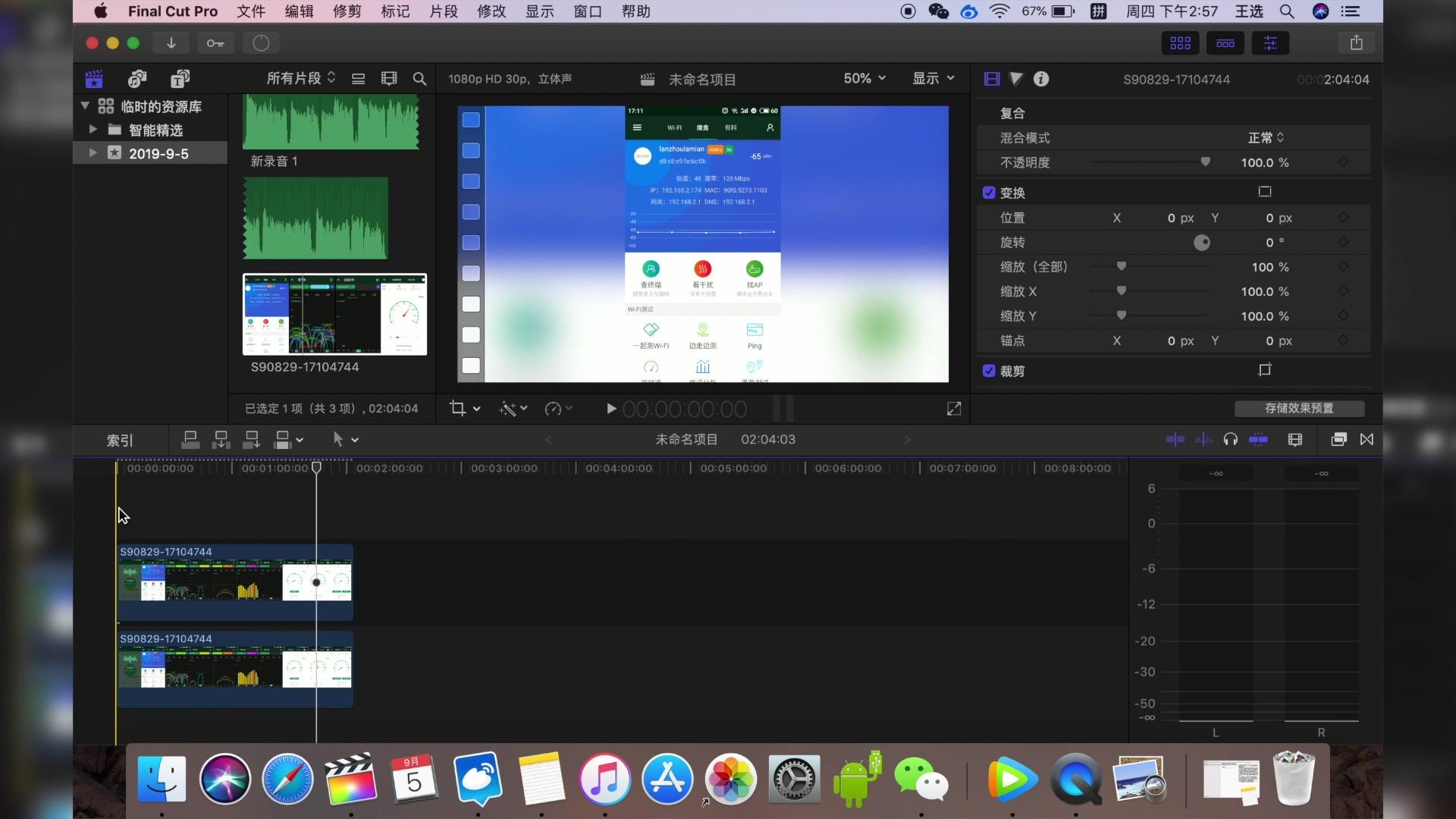Connect clip to primary storyline button

pyautogui.click(x=190, y=440)
